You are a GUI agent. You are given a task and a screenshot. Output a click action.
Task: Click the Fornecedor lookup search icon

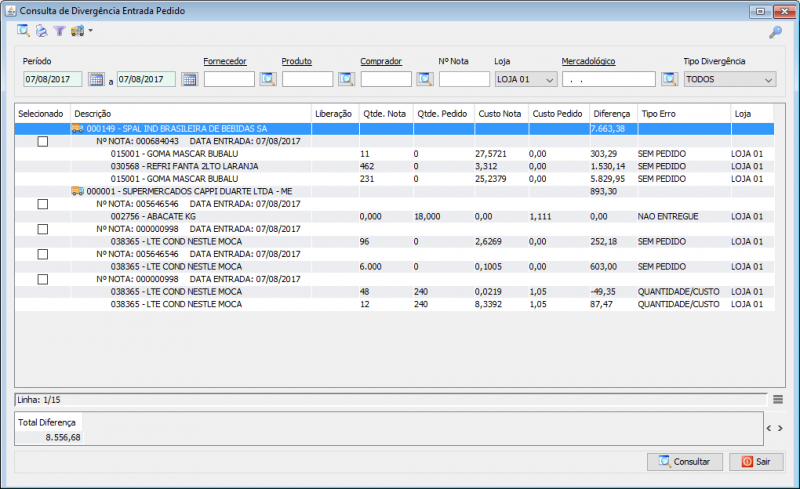[268, 79]
